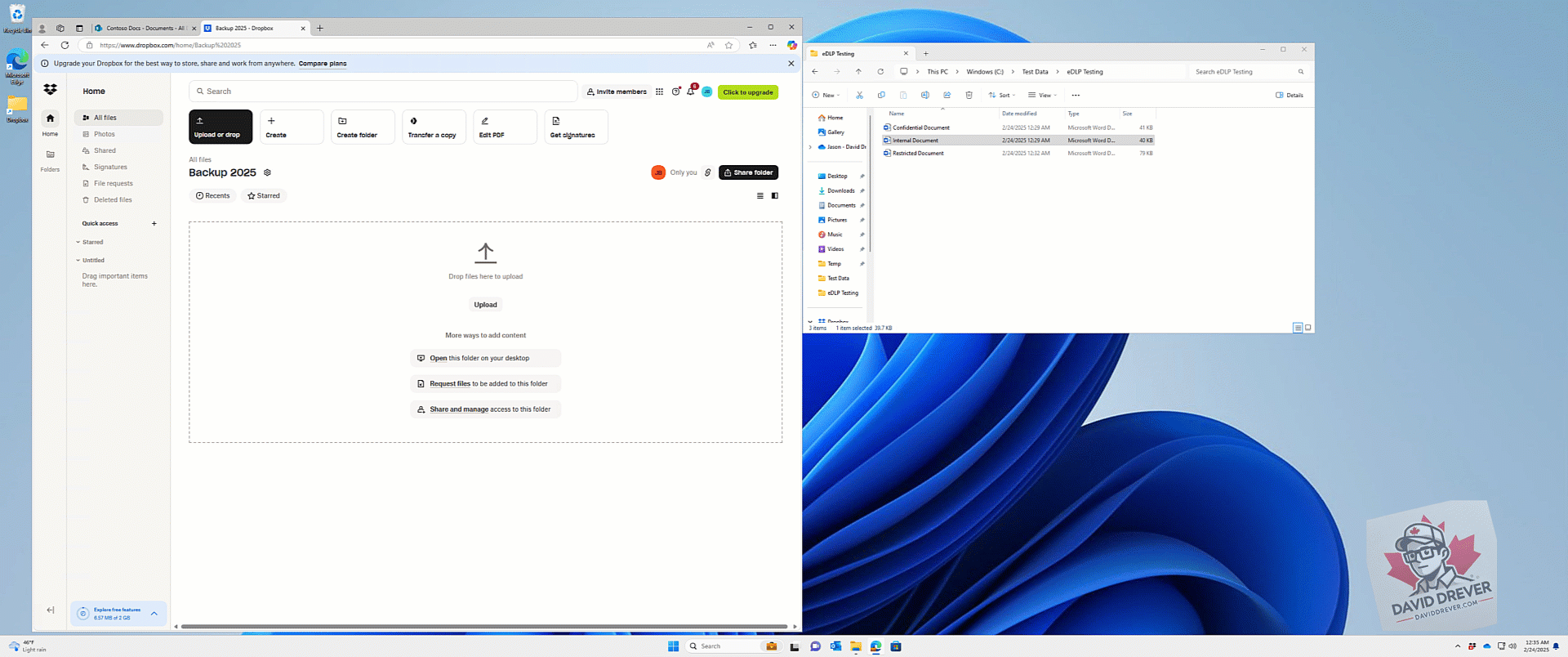Screen dimensions: 1568x657
Task: Open Downloads in File Explorer navigation
Action: 840,190
